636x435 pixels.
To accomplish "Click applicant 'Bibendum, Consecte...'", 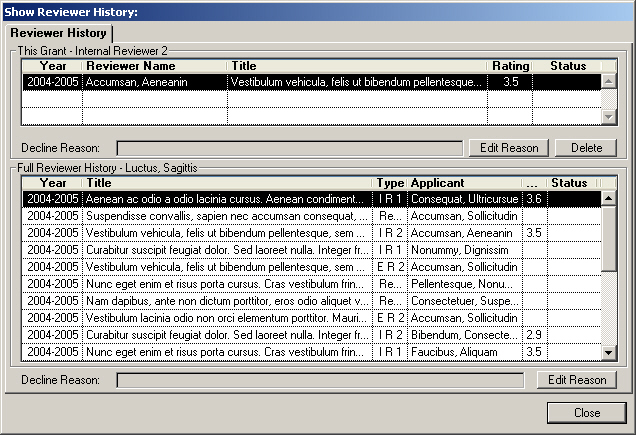I will coord(465,335).
